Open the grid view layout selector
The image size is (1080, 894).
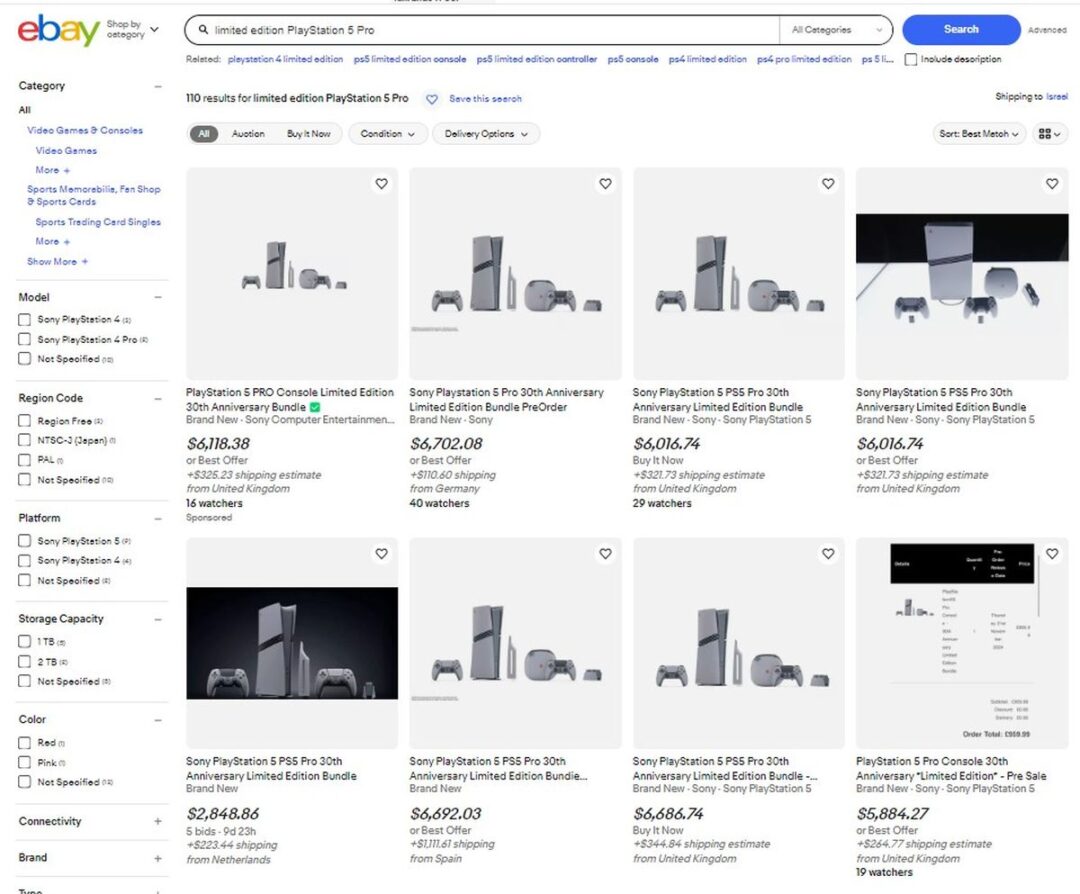pyautogui.click(x=1050, y=134)
